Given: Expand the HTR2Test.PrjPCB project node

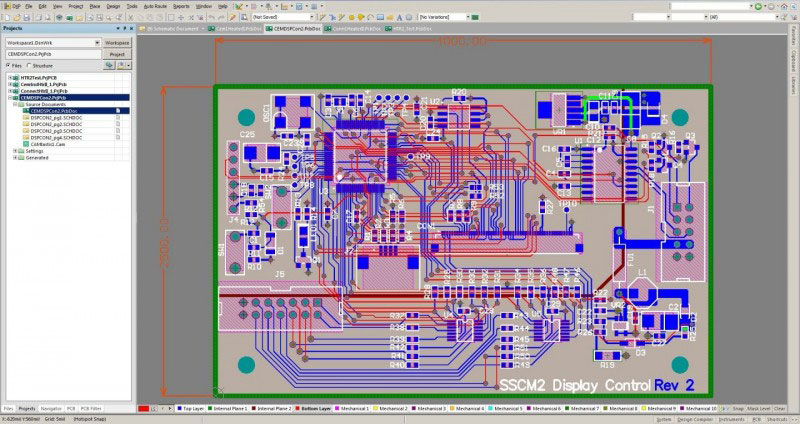Looking at the screenshot, I should point(9,77).
